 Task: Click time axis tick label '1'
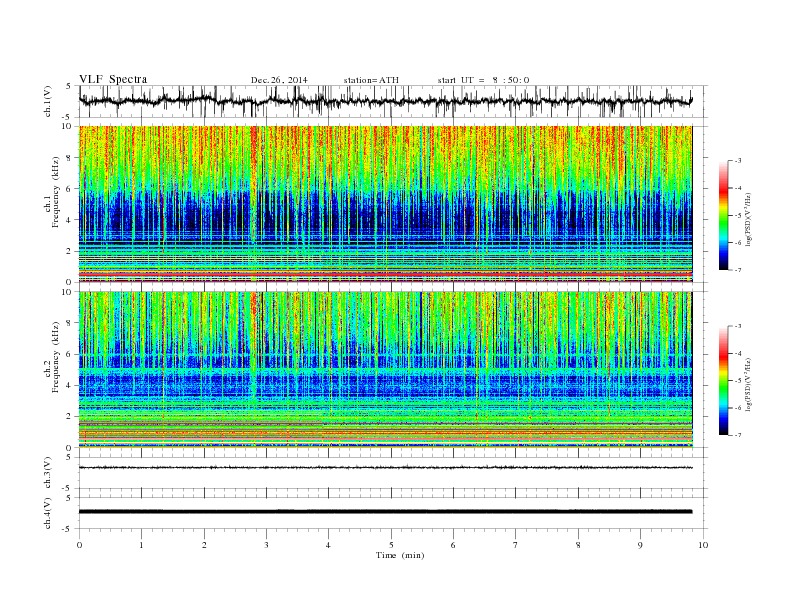click(141, 545)
